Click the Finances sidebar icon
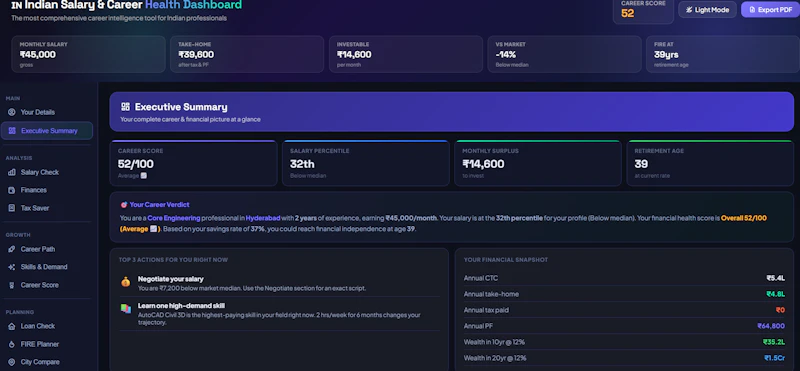 (11, 190)
